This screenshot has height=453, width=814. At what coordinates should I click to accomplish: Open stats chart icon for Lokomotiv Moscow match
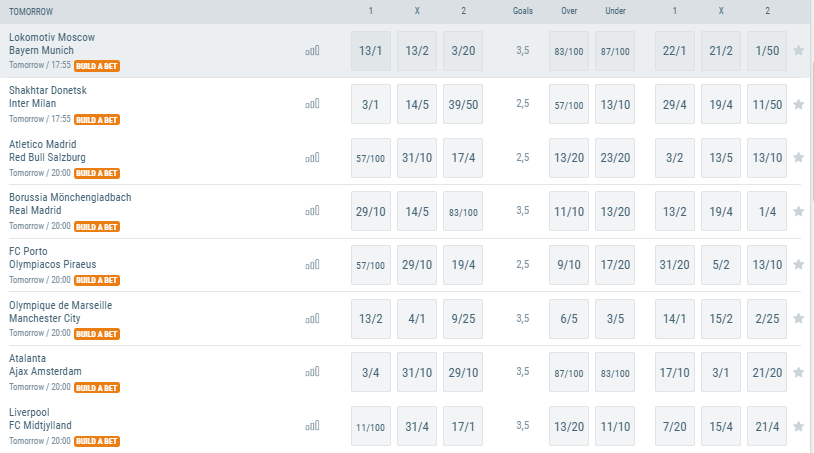313,51
